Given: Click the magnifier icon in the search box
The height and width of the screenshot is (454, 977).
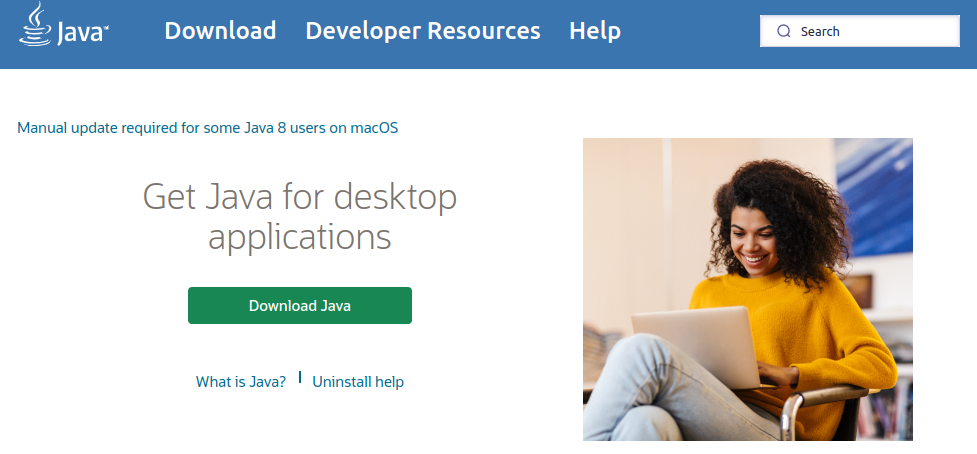Looking at the screenshot, I should coord(784,31).
